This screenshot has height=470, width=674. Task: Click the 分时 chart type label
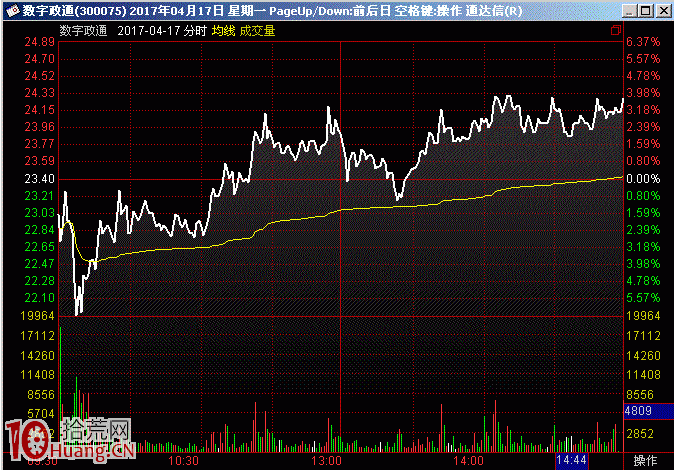195,31
